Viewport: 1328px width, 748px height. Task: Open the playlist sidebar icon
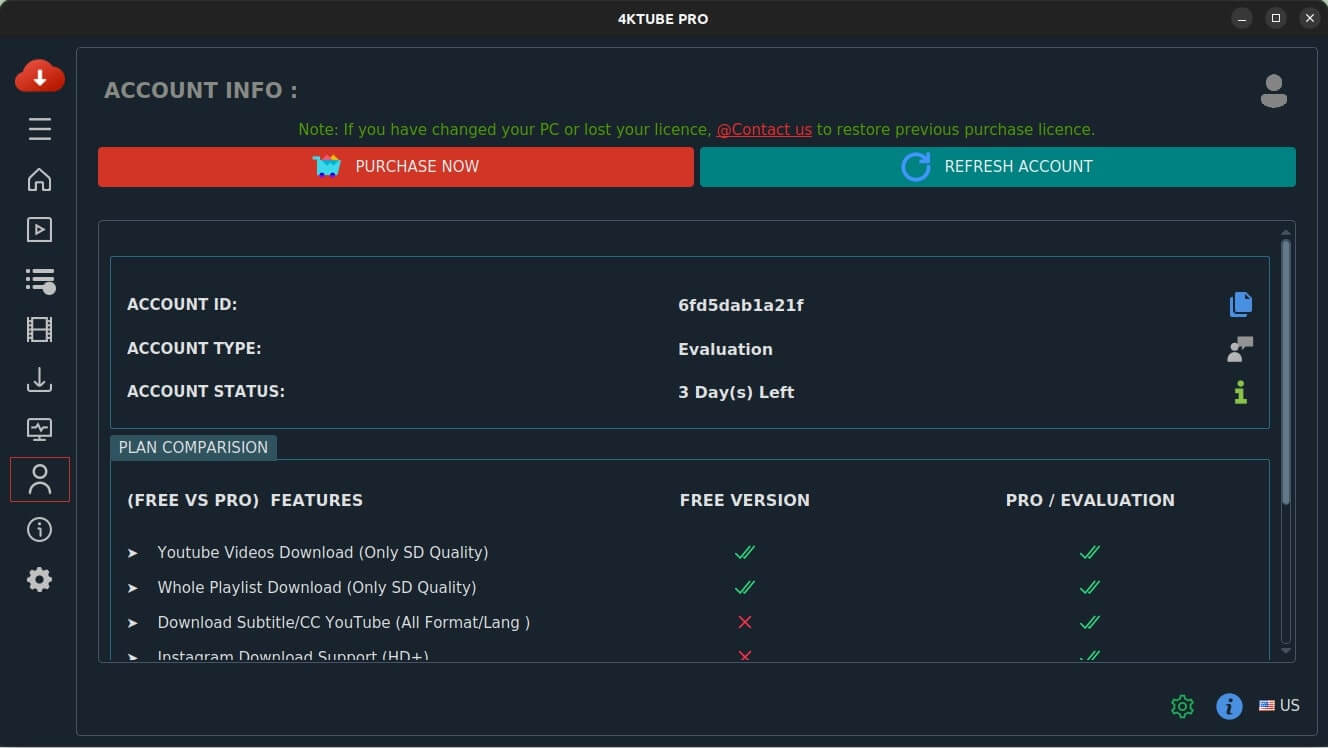pos(40,280)
